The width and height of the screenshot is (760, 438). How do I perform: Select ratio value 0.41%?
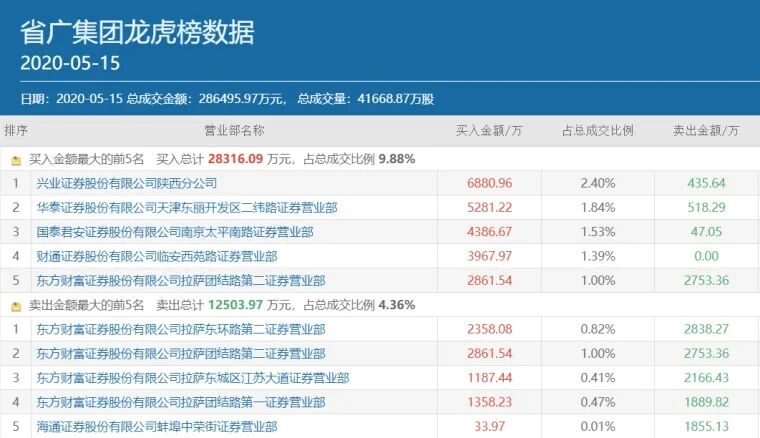coord(598,377)
